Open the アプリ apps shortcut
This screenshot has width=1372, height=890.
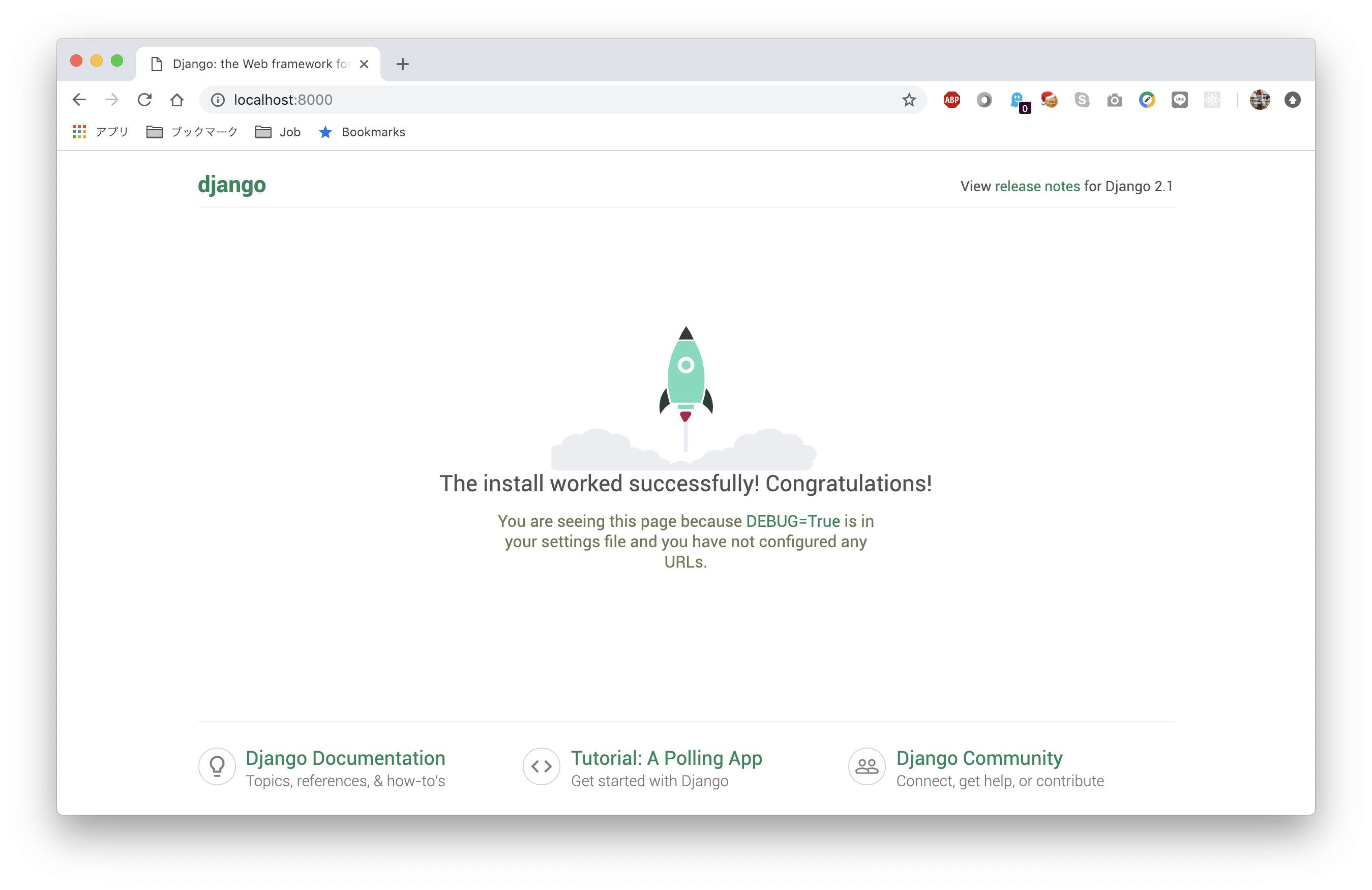pyautogui.click(x=100, y=132)
